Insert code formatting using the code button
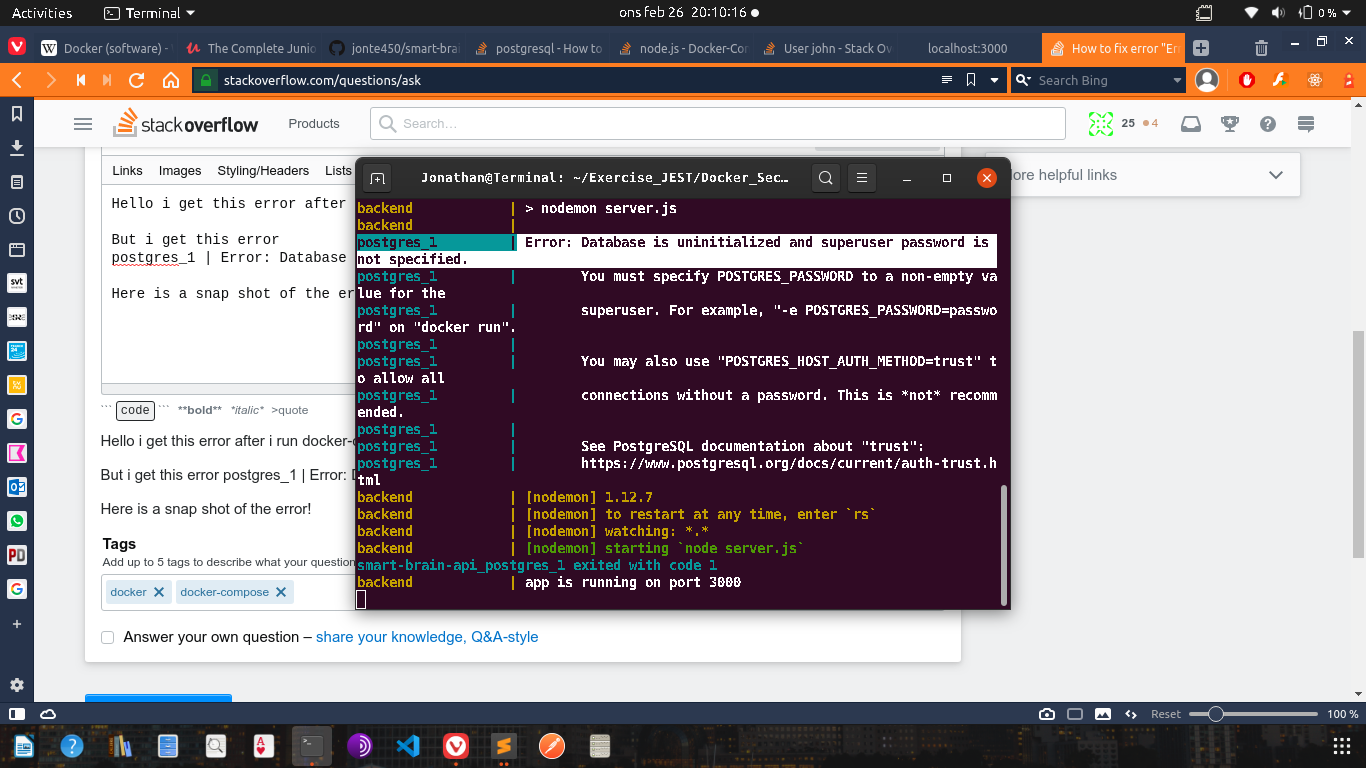 pos(135,410)
